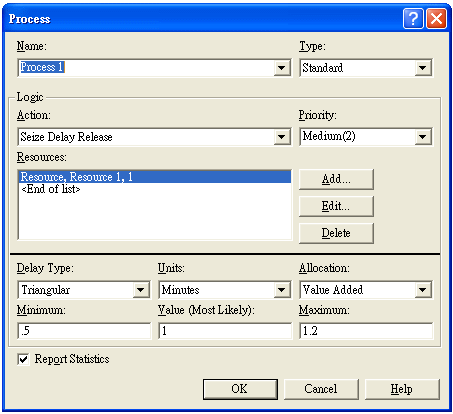Click the Minimum input field
Image resolution: width=453 pixels, height=414 pixels.
coord(84,331)
